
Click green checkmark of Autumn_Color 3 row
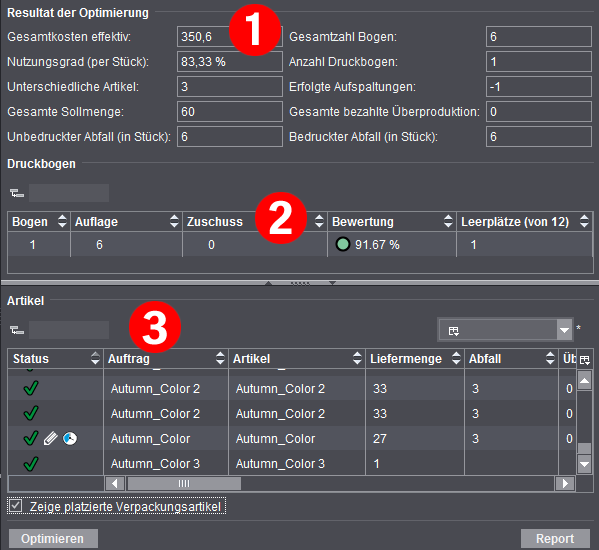click(31, 464)
